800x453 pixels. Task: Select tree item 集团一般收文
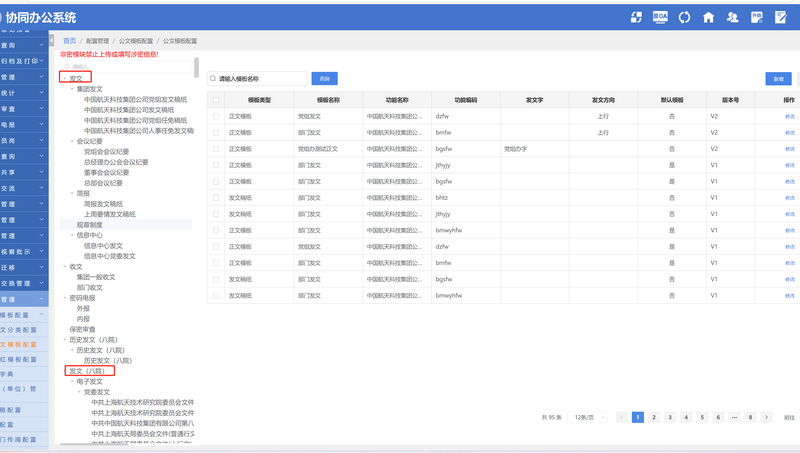(96, 277)
